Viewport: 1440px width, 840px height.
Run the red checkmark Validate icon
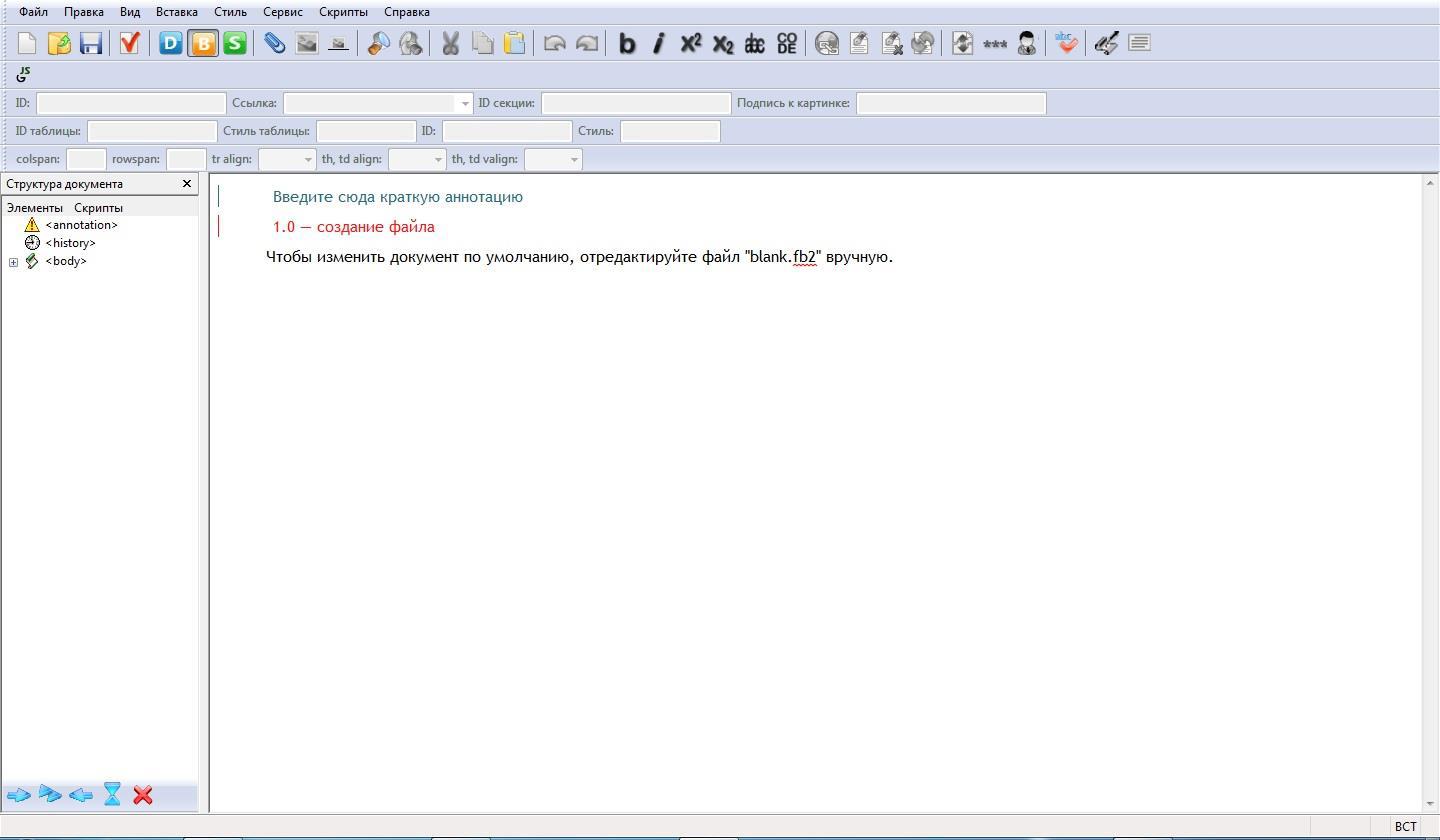129,43
